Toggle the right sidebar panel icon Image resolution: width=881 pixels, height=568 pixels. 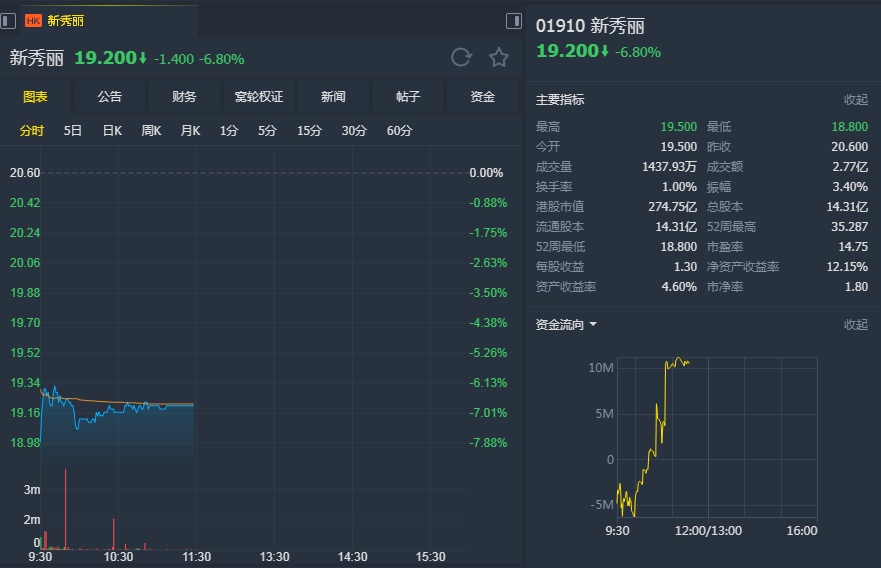[514, 20]
